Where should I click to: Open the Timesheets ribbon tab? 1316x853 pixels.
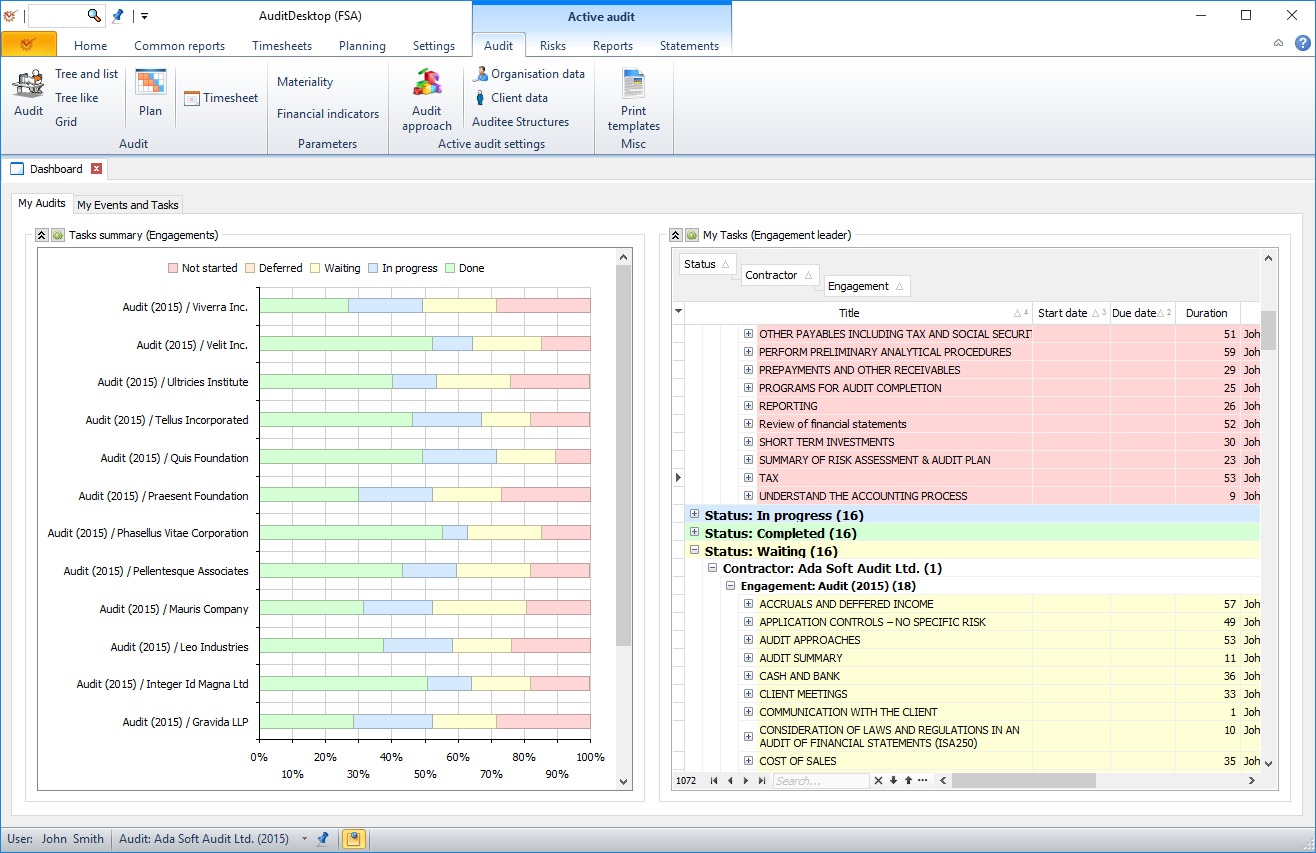[282, 45]
